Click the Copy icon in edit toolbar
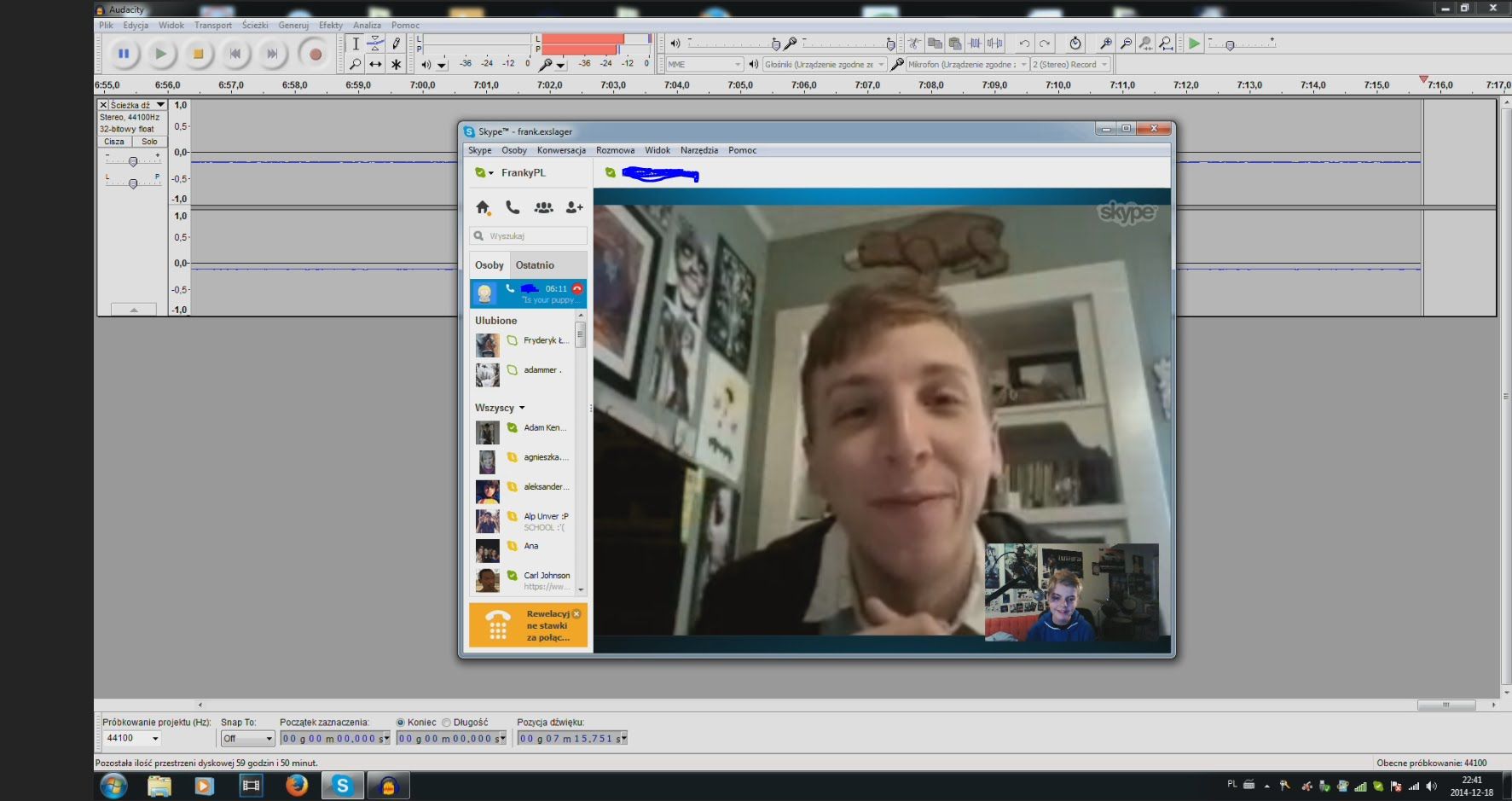The width and height of the screenshot is (1512, 801). (935, 44)
